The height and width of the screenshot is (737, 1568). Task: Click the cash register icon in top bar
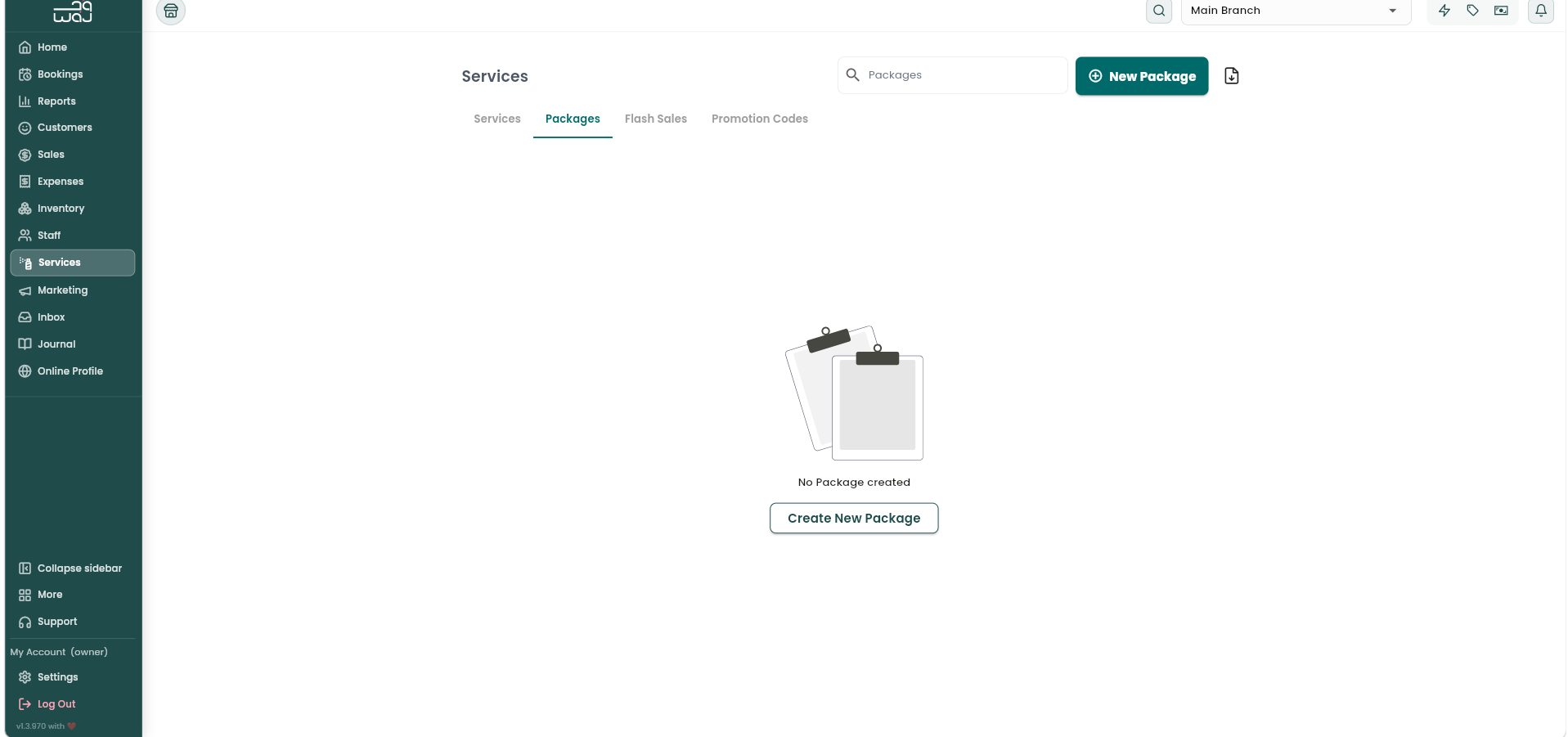pos(1501,11)
